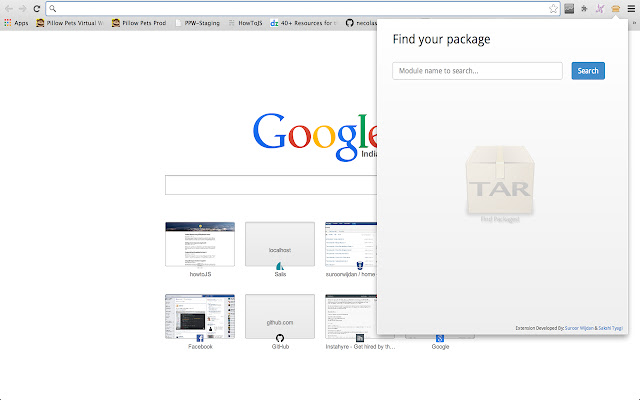The image size is (640, 400).
Task: Open the Apps bookmarks shortcut
Action: [x=16, y=23]
